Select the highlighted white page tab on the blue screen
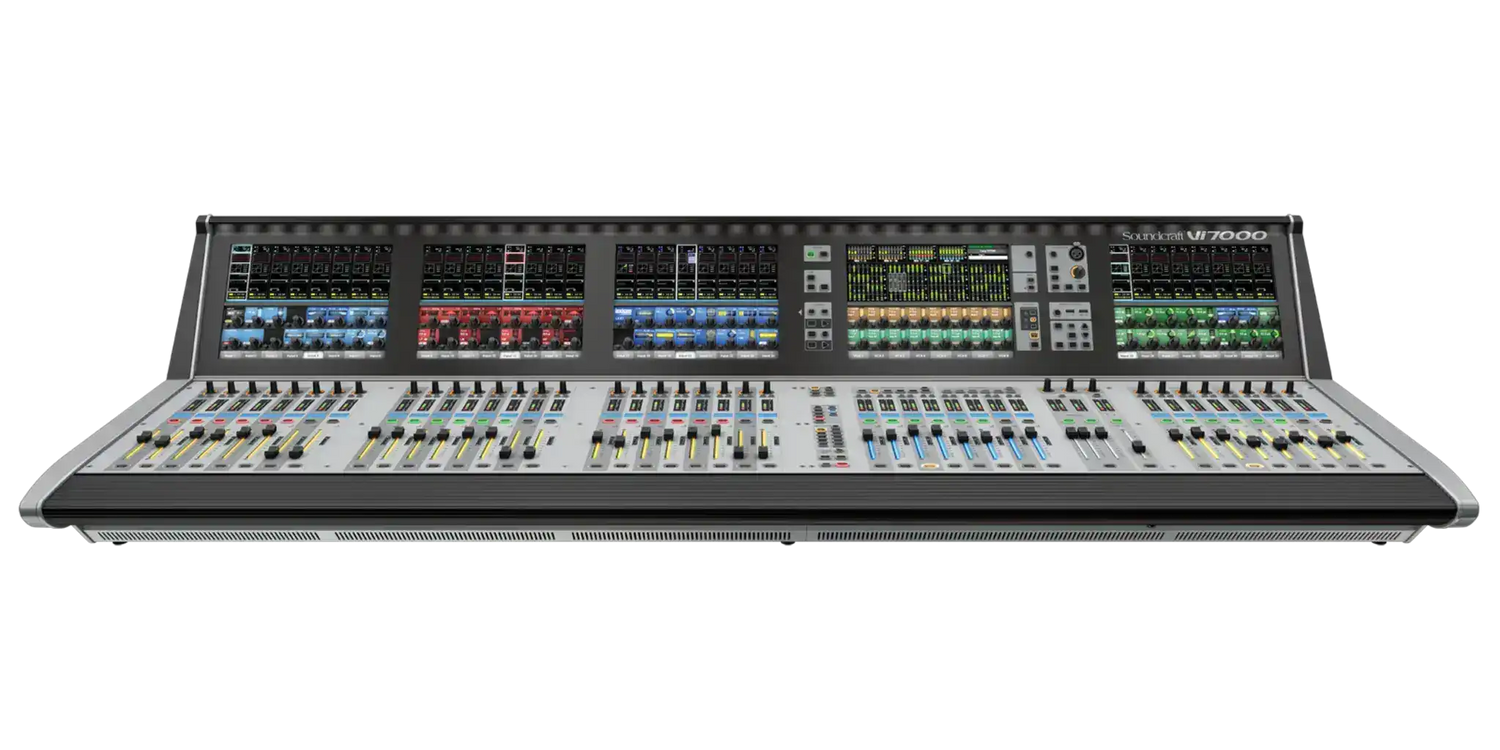The image size is (1500, 750). [x=686, y=355]
